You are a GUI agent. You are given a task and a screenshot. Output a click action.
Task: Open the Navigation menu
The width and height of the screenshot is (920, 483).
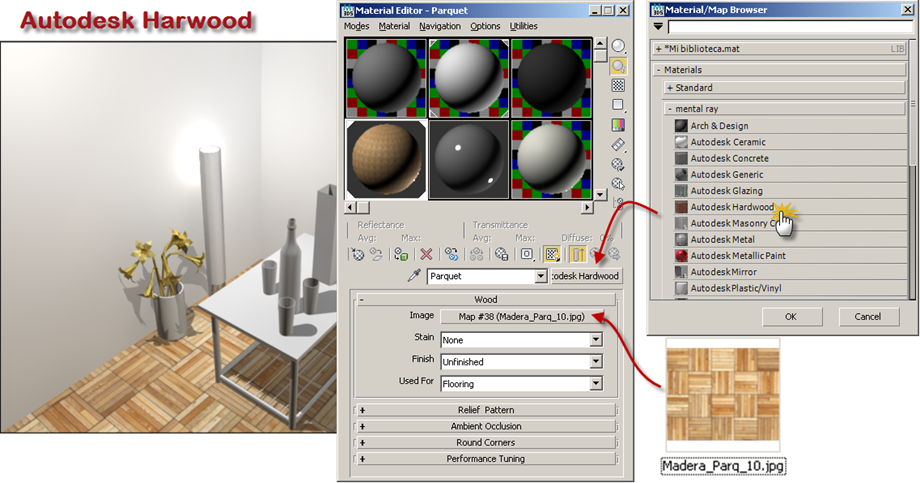tap(440, 26)
